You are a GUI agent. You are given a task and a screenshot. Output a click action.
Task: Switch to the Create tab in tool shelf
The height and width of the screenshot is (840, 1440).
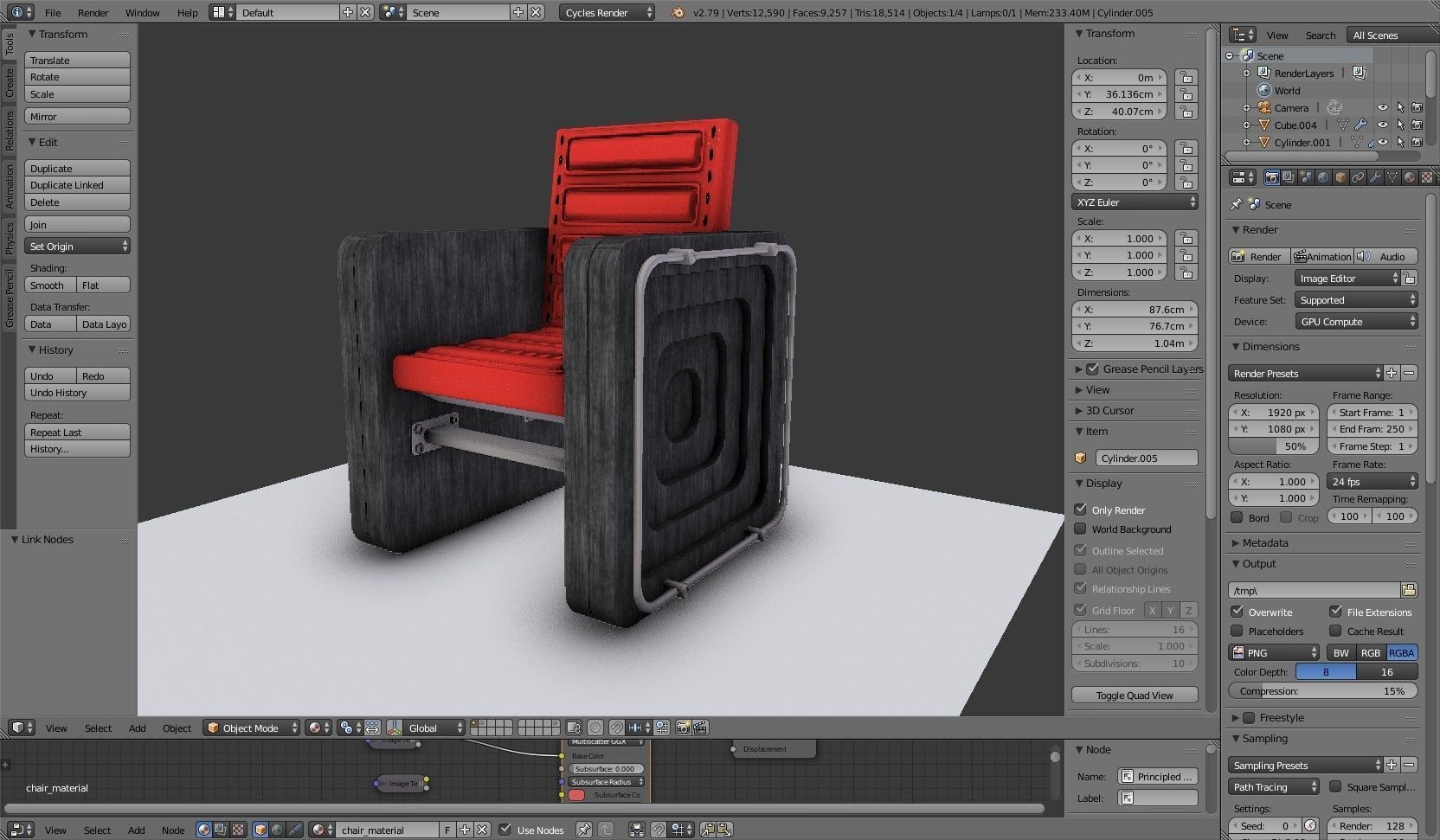(10, 83)
